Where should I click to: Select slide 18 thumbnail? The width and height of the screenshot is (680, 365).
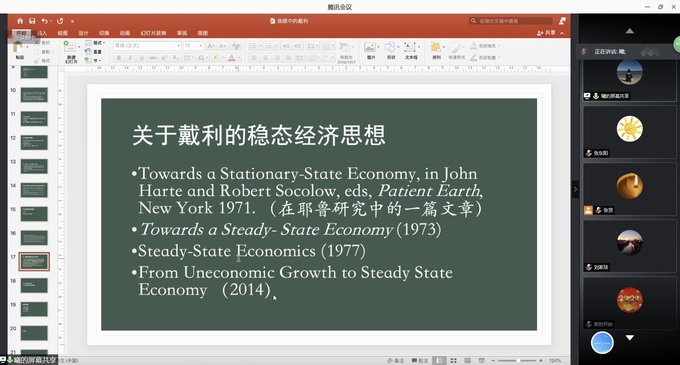pos(34,286)
